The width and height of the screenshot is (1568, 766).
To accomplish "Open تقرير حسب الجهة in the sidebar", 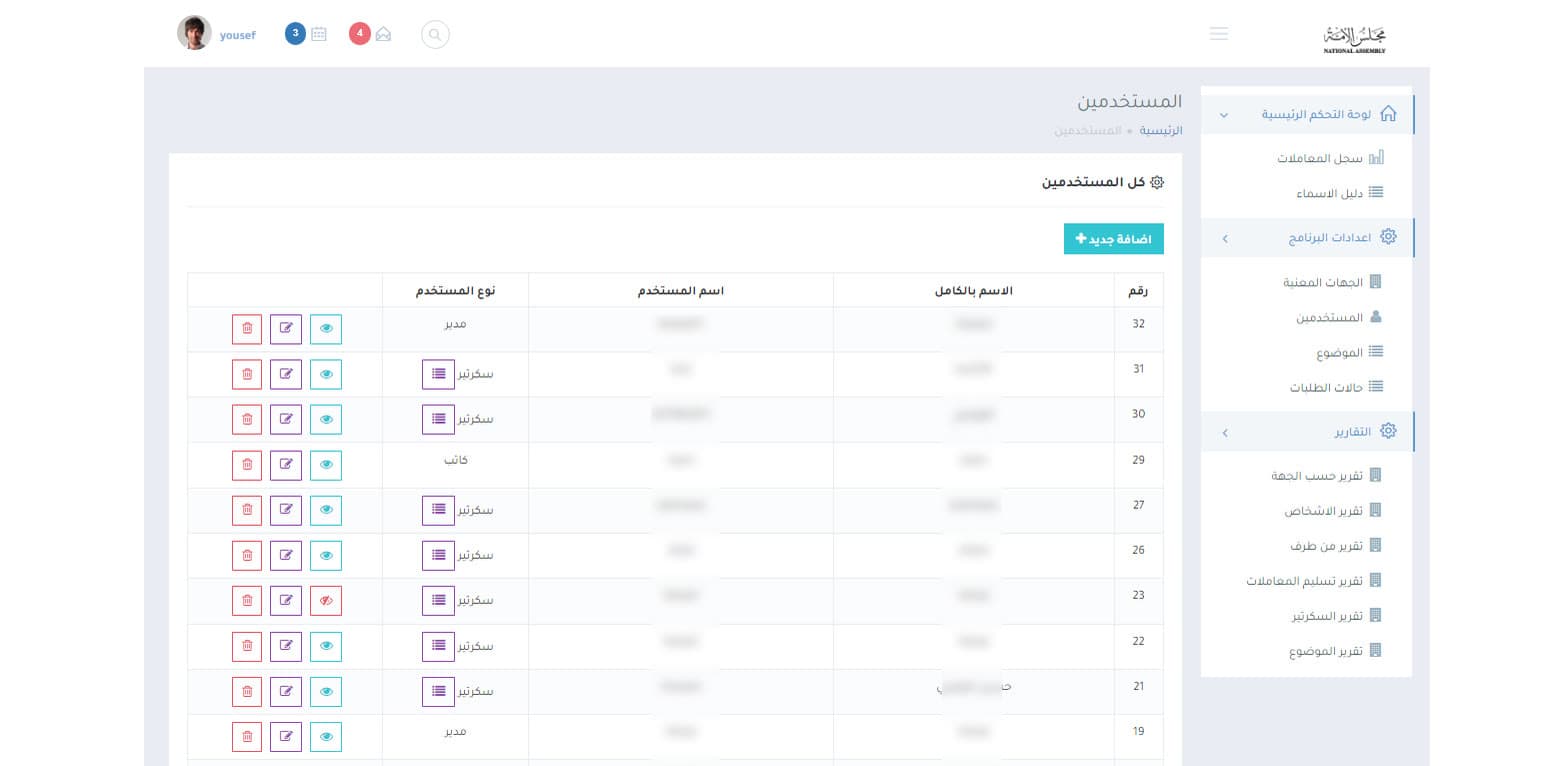I will coord(1326,475).
